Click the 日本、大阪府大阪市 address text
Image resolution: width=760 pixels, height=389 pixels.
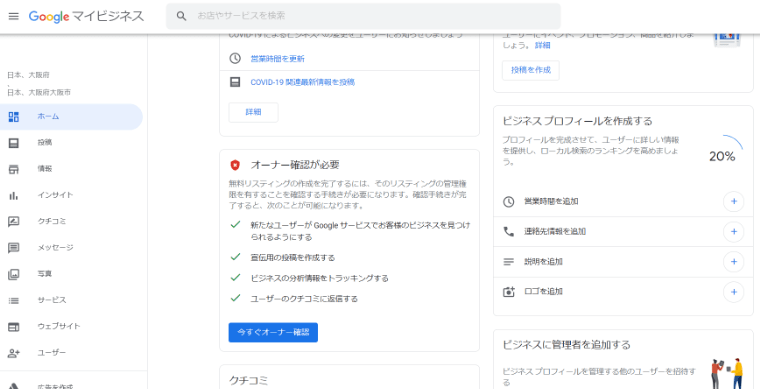(39, 92)
